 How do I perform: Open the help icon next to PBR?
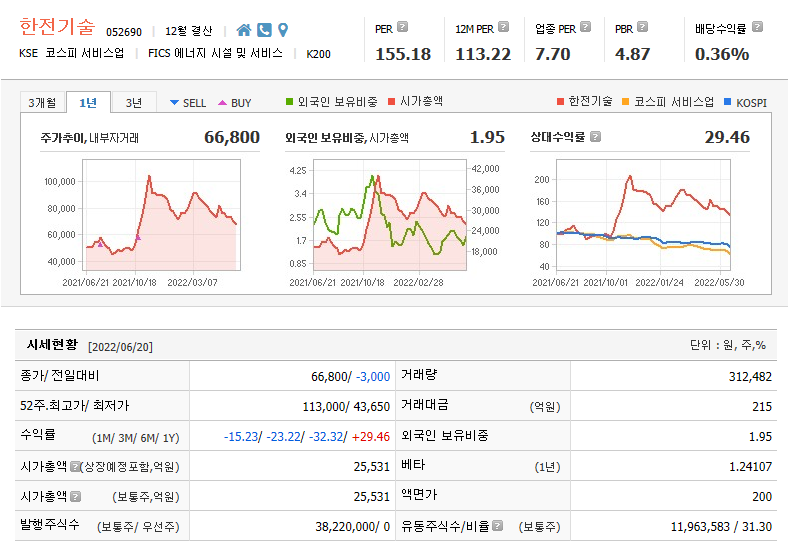642,27
